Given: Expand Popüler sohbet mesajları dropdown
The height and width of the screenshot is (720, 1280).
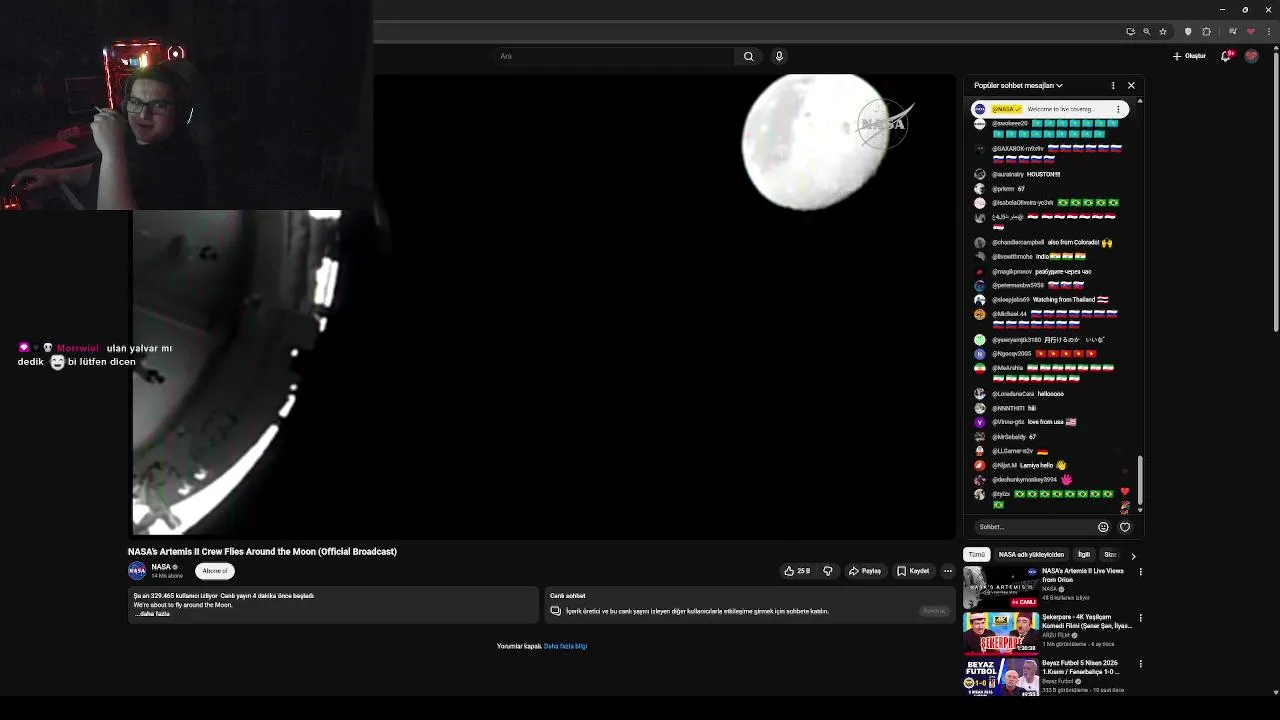Looking at the screenshot, I should (1018, 85).
